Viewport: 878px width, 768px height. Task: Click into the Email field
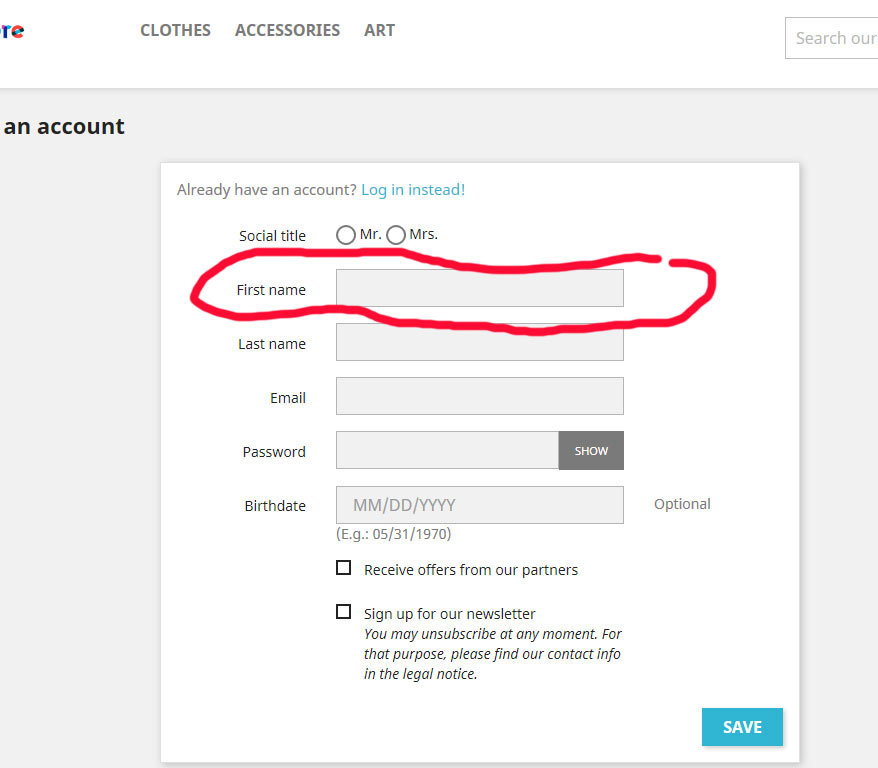(479, 396)
